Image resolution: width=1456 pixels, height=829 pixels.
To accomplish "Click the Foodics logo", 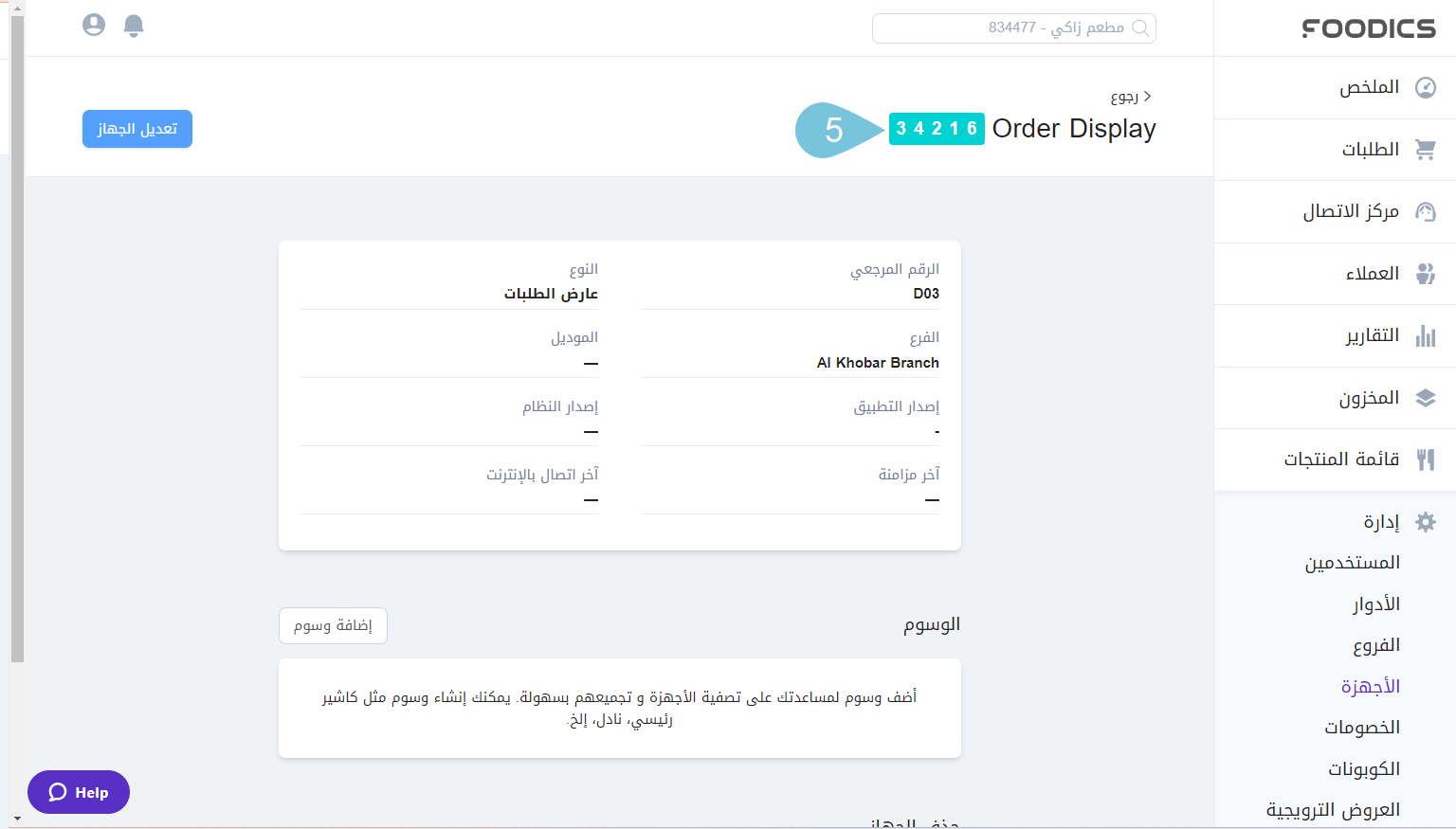I will [1369, 28].
